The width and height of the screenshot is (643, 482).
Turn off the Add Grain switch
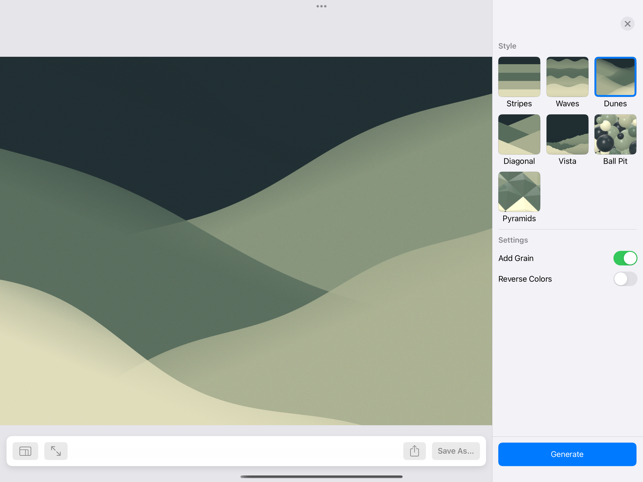[625, 258]
